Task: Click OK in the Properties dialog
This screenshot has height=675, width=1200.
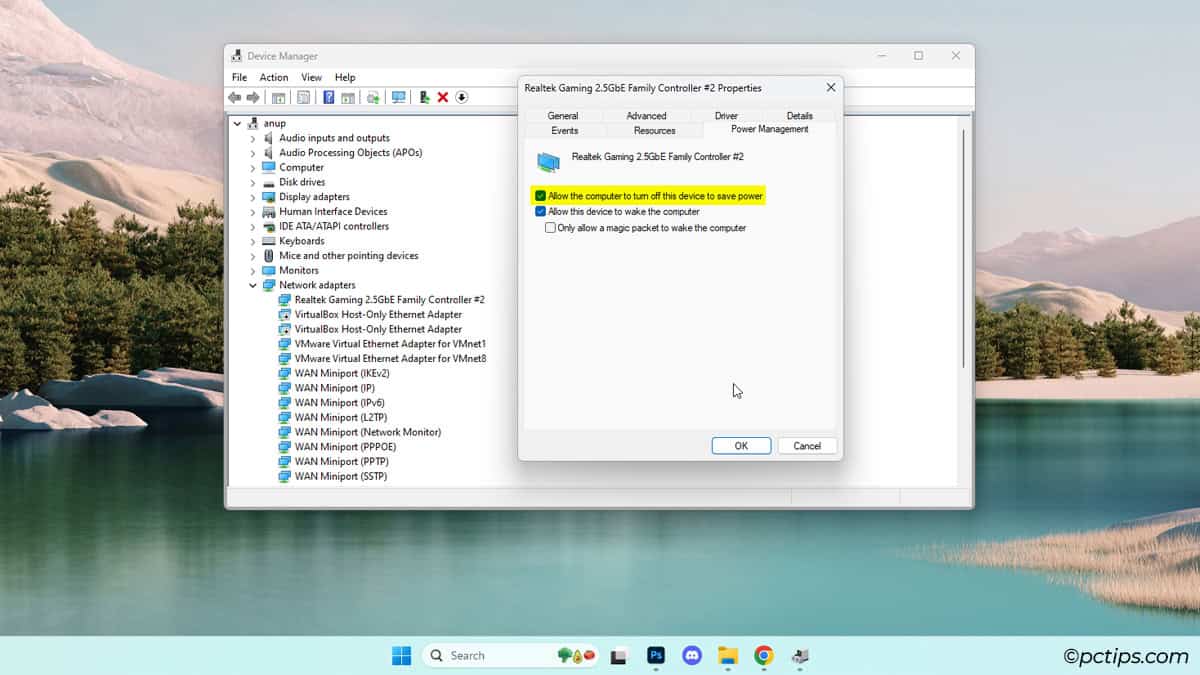Action: pos(741,446)
